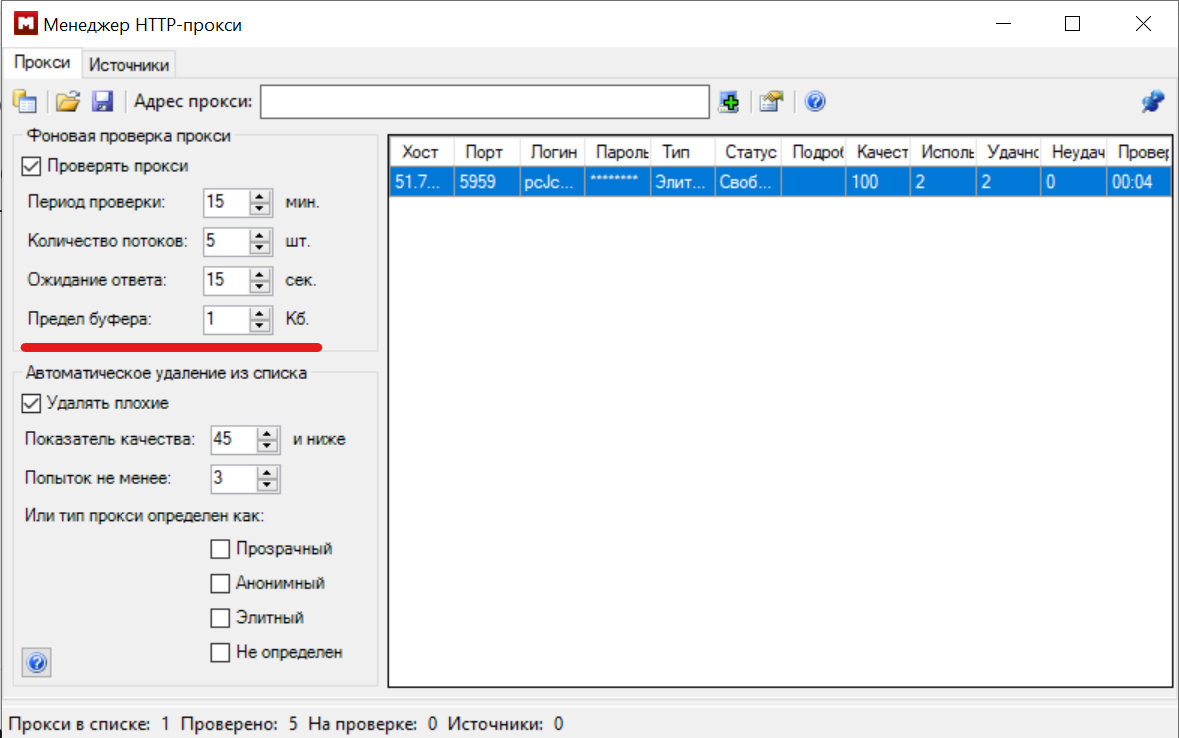Click the 'Статус' column header
This screenshot has width=1179, height=738.
coord(749,152)
